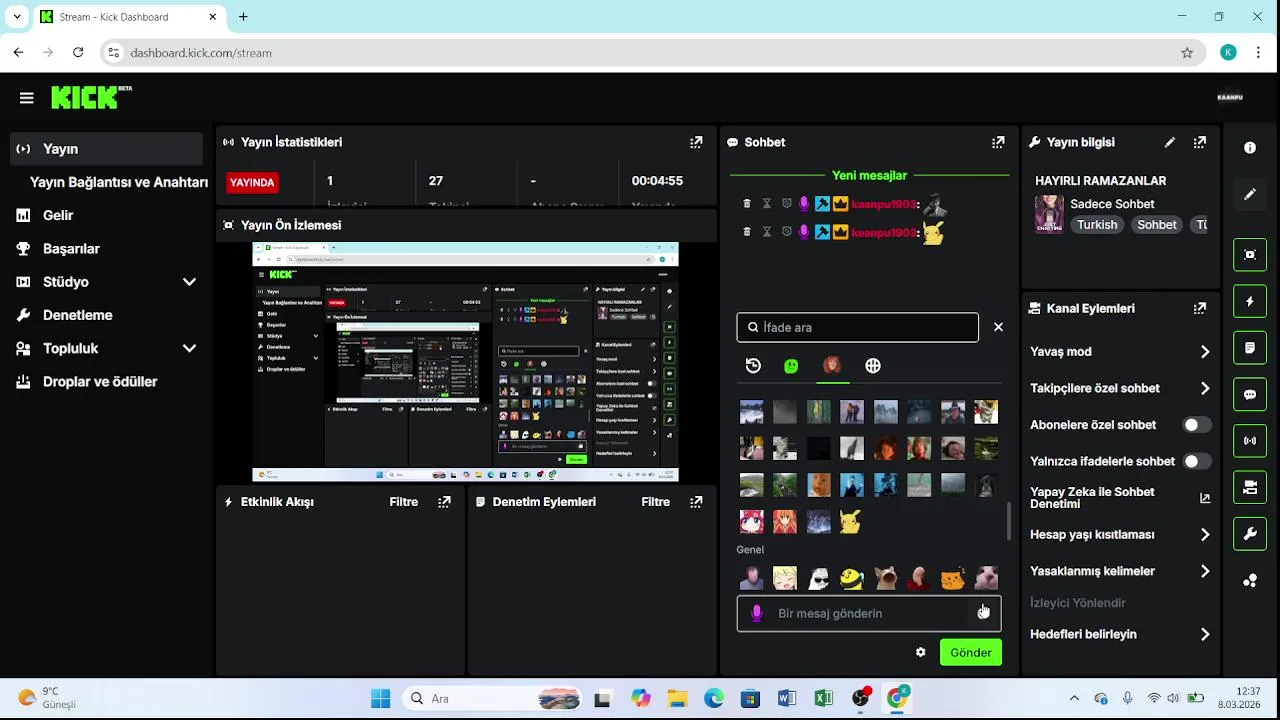
Task: Open Word from the Windows taskbar
Action: [x=787, y=698]
